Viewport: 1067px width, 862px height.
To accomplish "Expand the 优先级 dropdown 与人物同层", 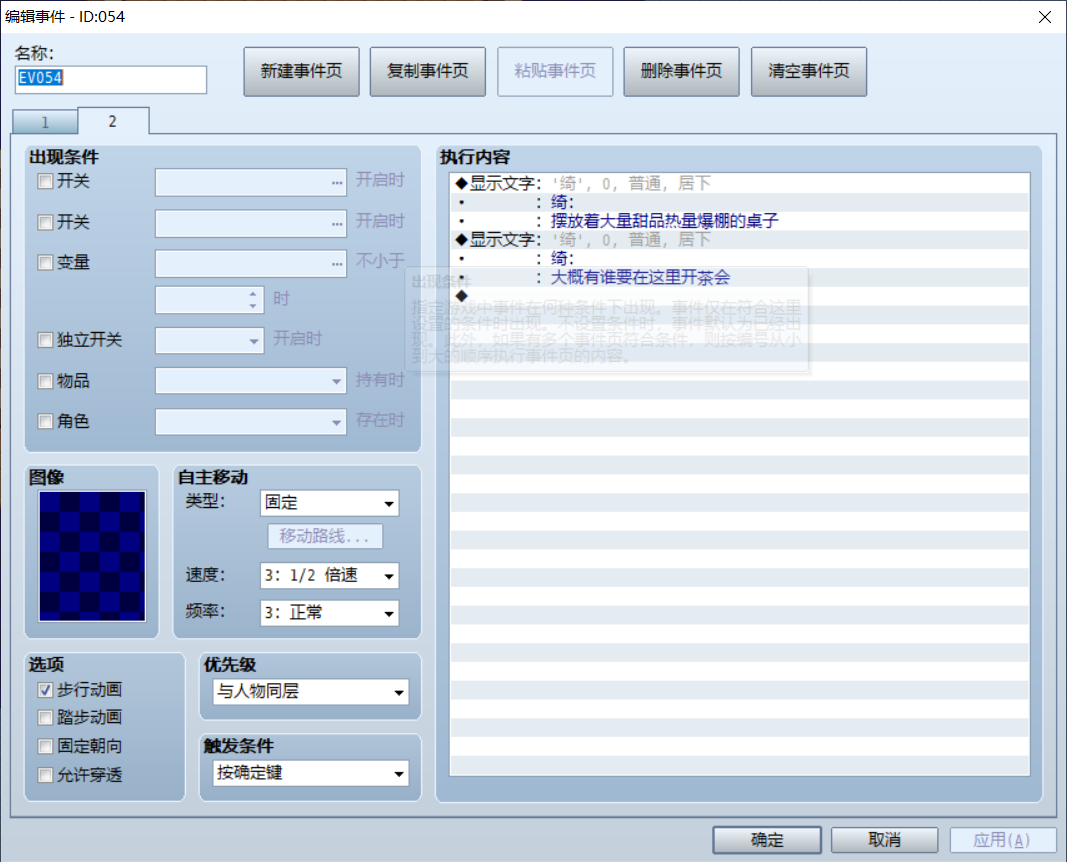I will (310, 692).
